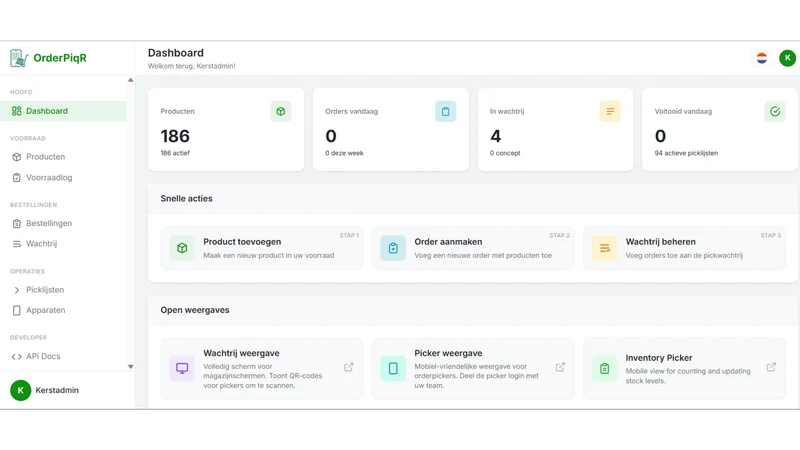
Task: Click the Wachtrij beheren quick action
Action: [x=684, y=248]
